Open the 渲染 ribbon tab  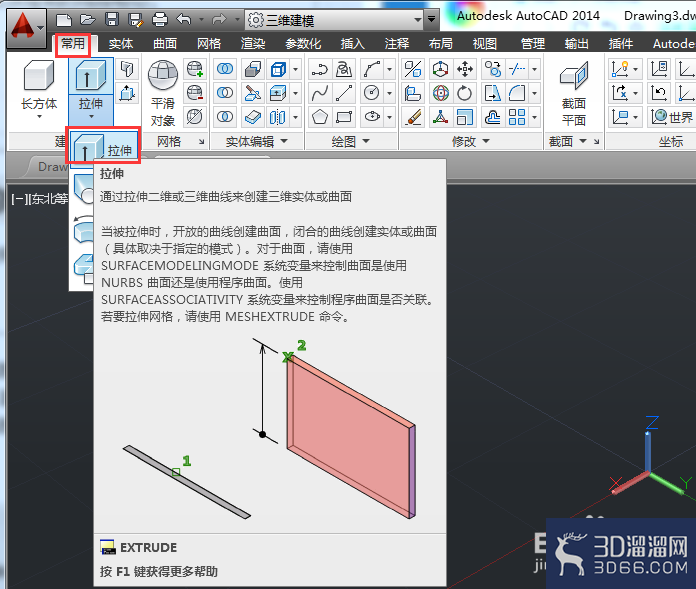[x=253, y=43]
